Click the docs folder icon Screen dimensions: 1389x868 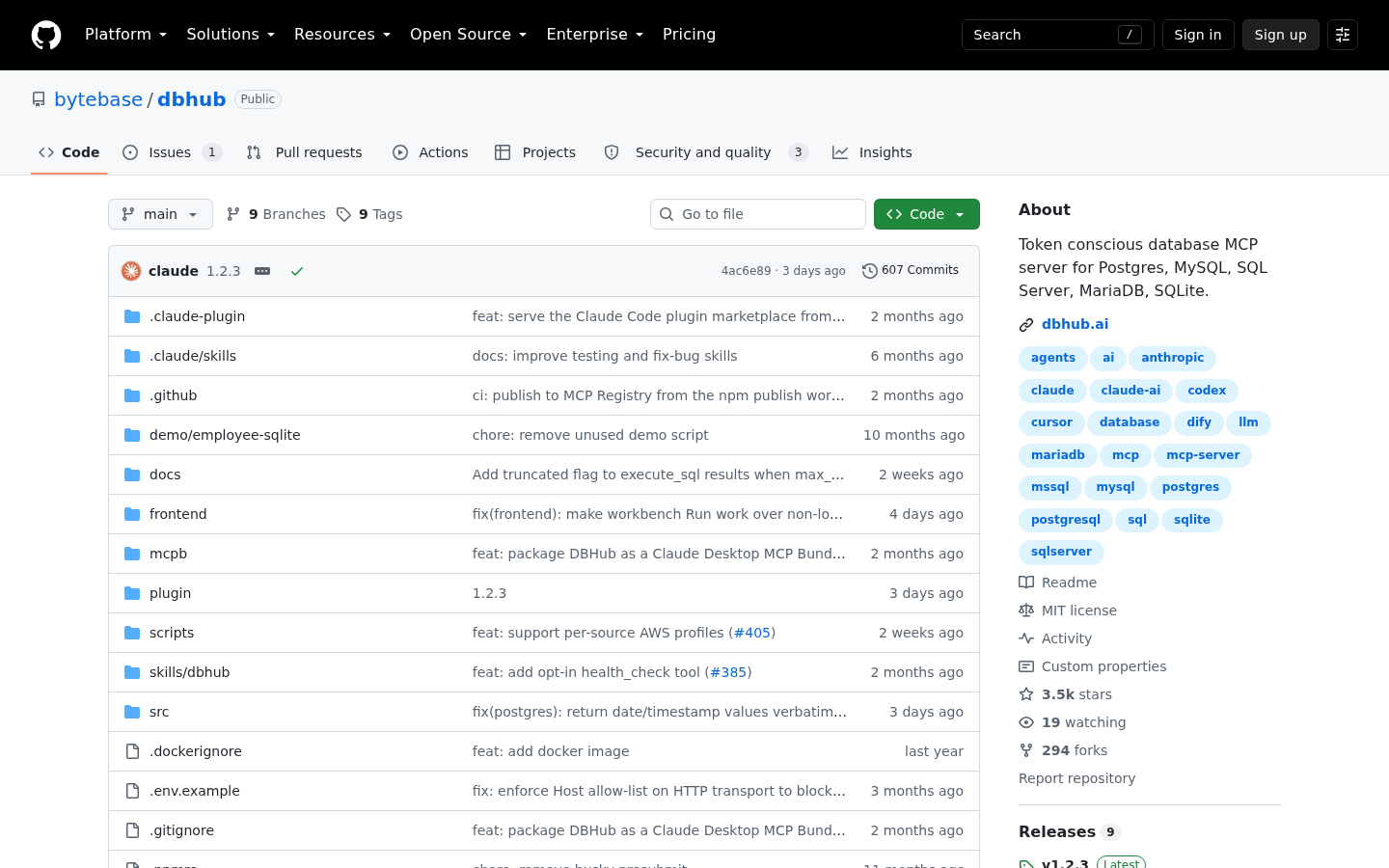pyautogui.click(x=132, y=475)
